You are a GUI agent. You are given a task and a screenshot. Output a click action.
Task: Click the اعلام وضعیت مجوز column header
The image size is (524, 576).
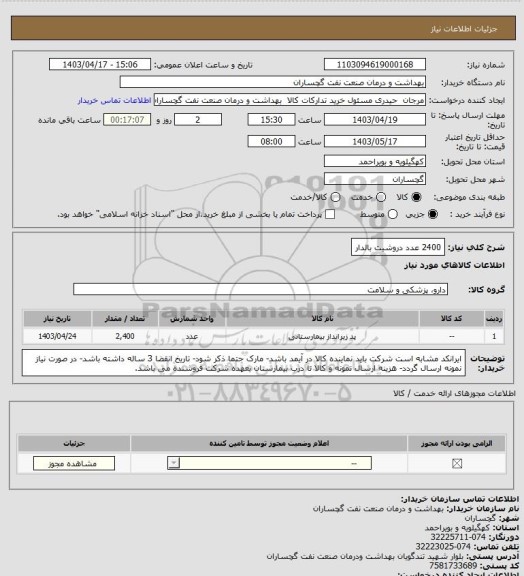pos(269,443)
